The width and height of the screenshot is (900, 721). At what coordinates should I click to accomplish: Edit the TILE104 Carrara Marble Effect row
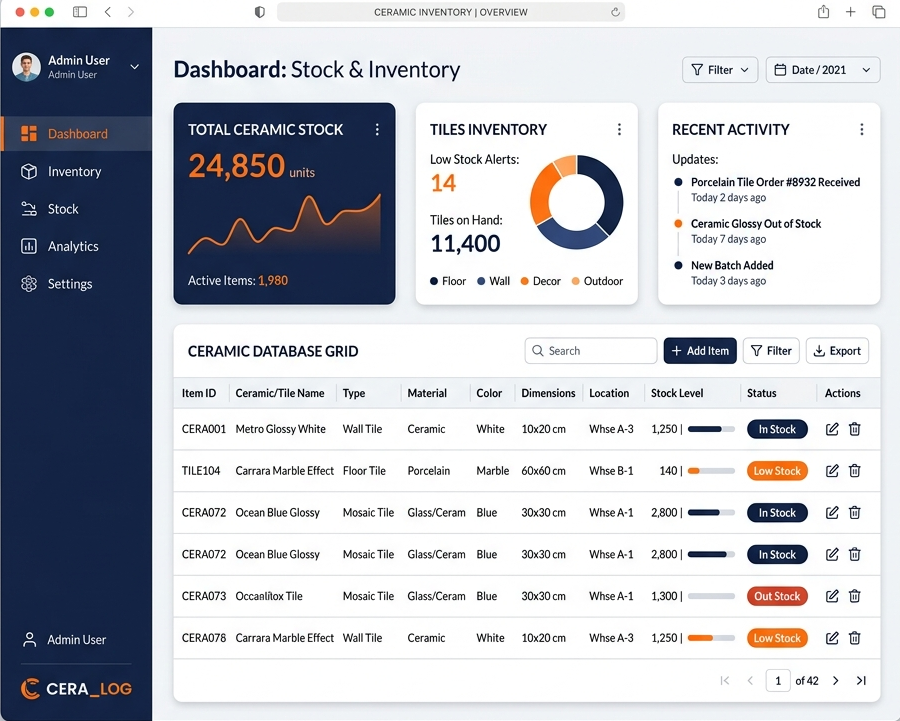(832, 471)
